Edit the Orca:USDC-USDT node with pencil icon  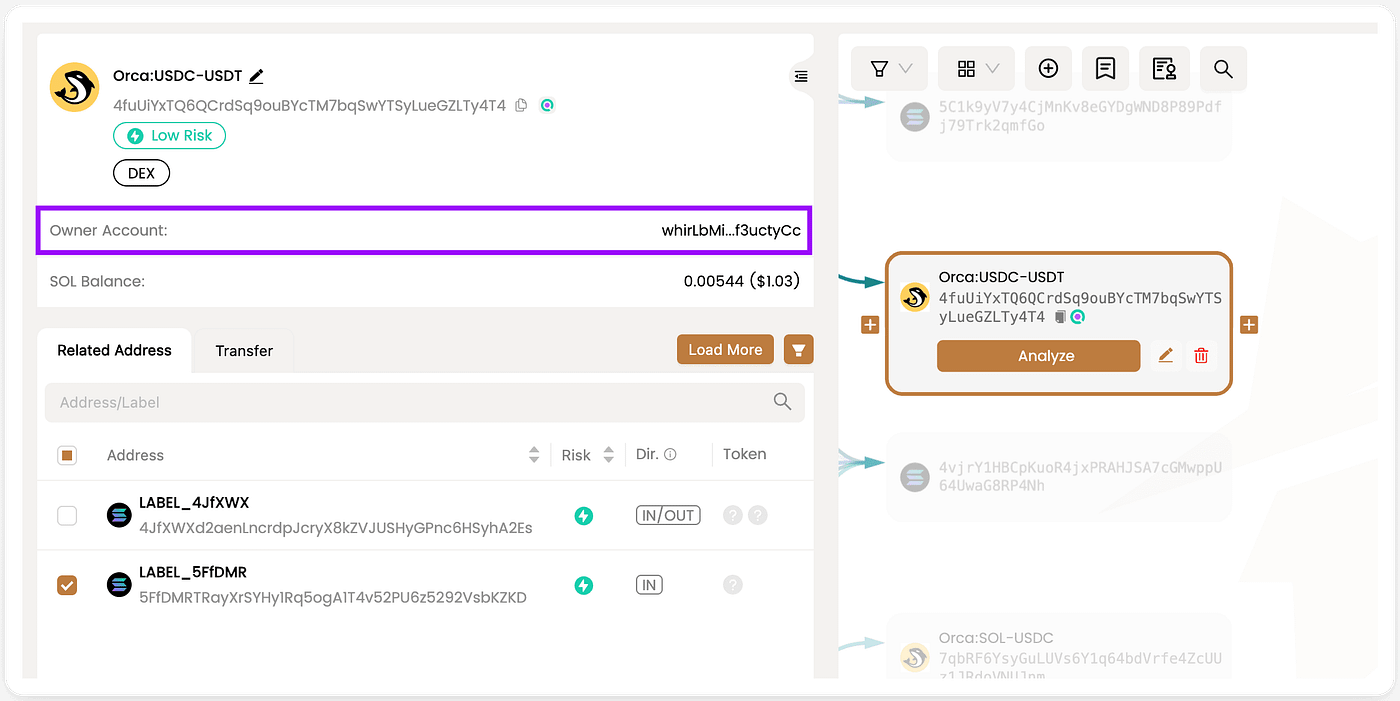[x=1165, y=356]
